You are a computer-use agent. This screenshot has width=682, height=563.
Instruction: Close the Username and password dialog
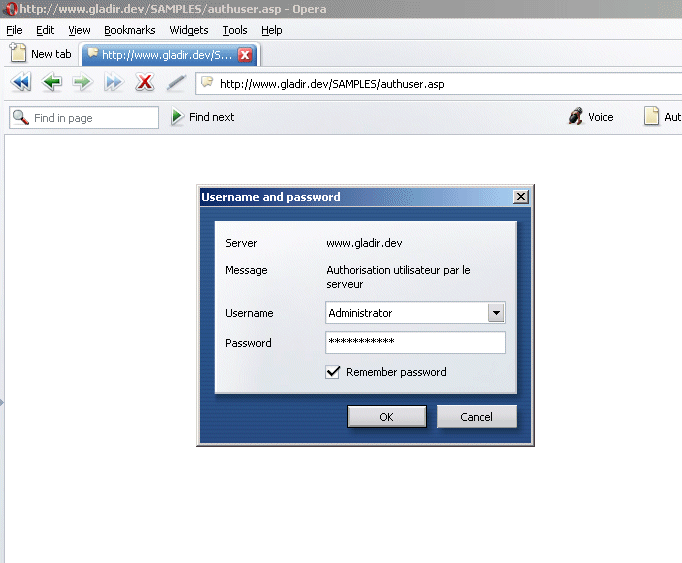point(521,197)
